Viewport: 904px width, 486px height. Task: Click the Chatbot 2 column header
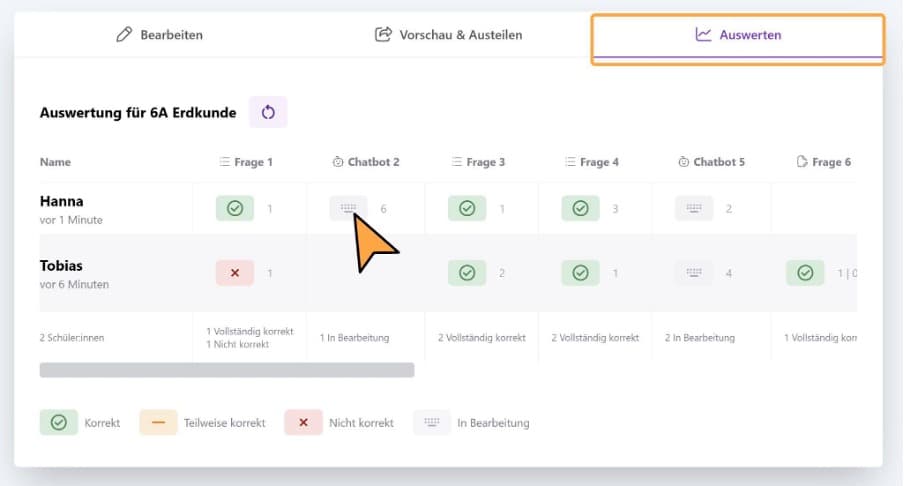[x=366, y=162]
